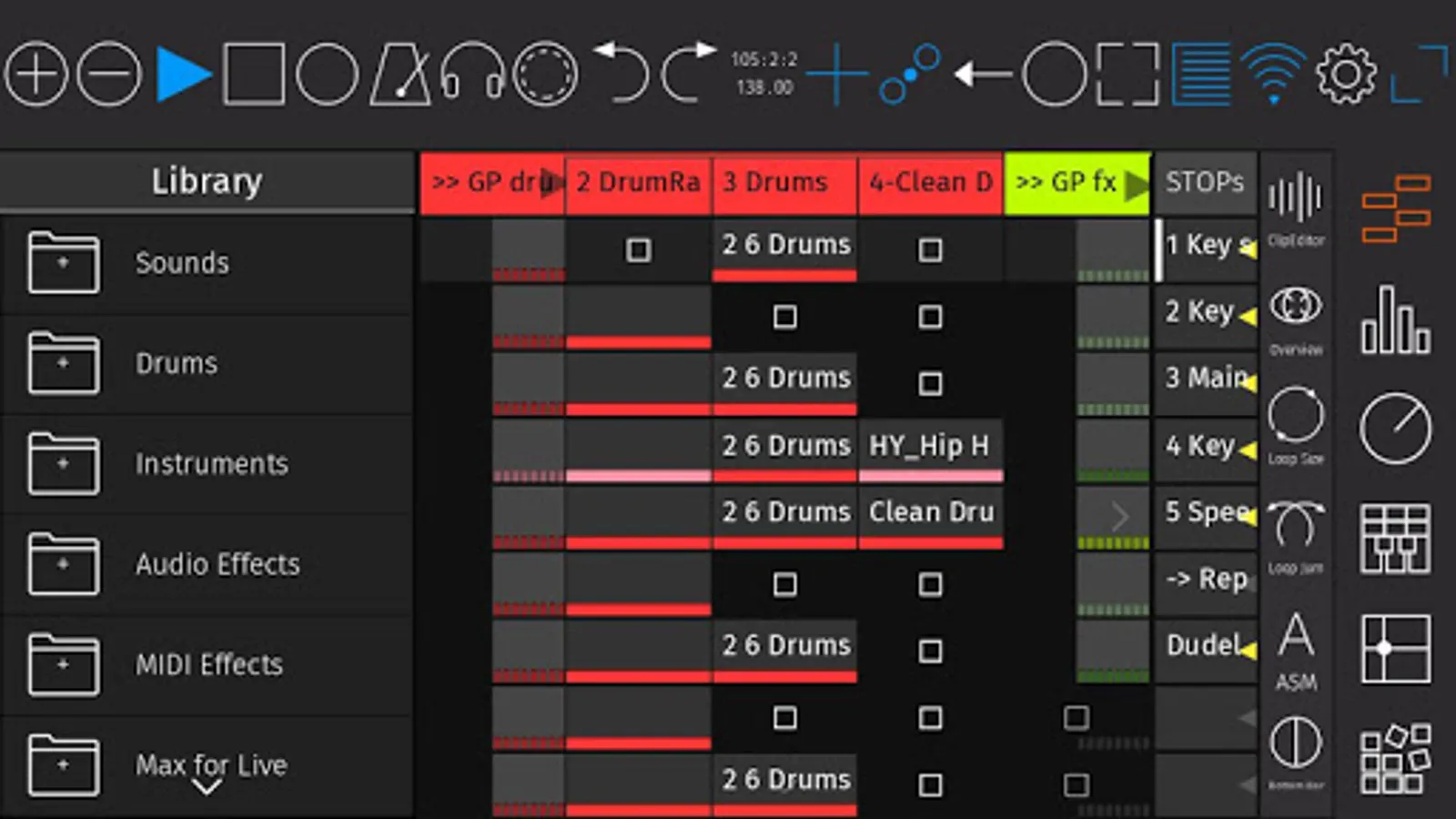
Task: Switch to the mixer bars view
Action: (x=1396, y=319)
